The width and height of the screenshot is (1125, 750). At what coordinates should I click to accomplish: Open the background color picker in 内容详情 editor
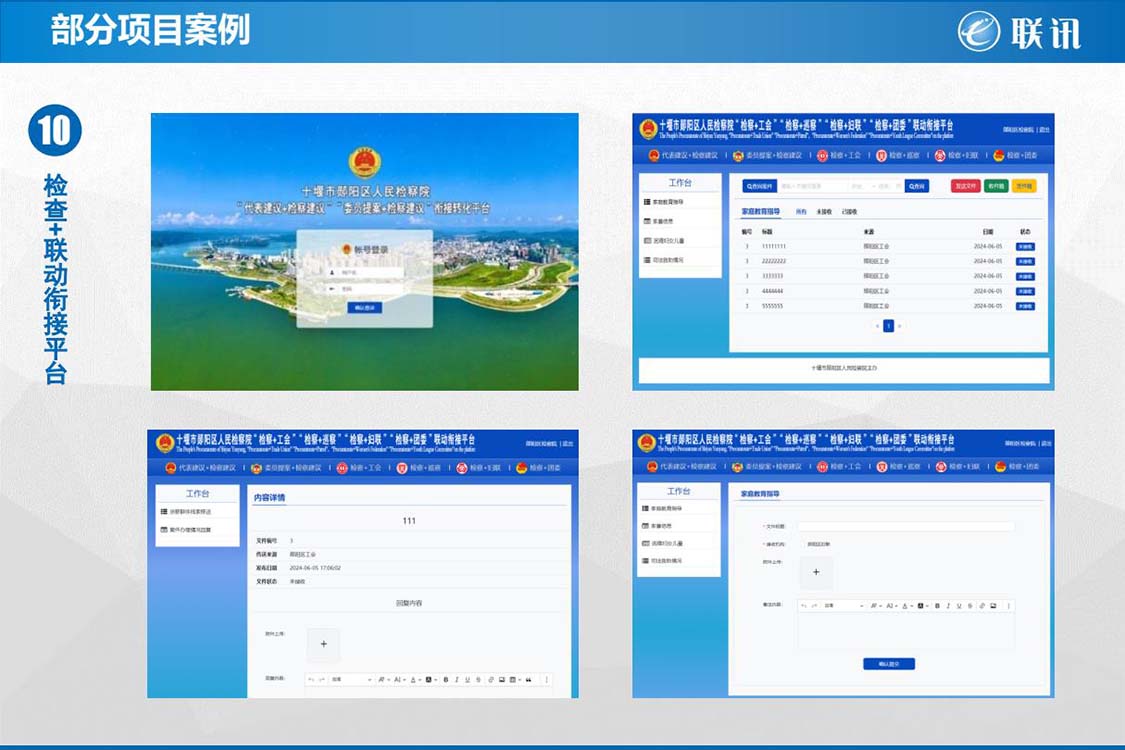tap(430, 680)
